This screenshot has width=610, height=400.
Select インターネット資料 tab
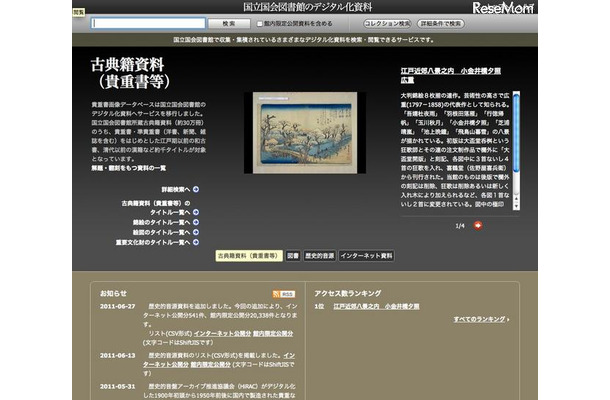366,256
